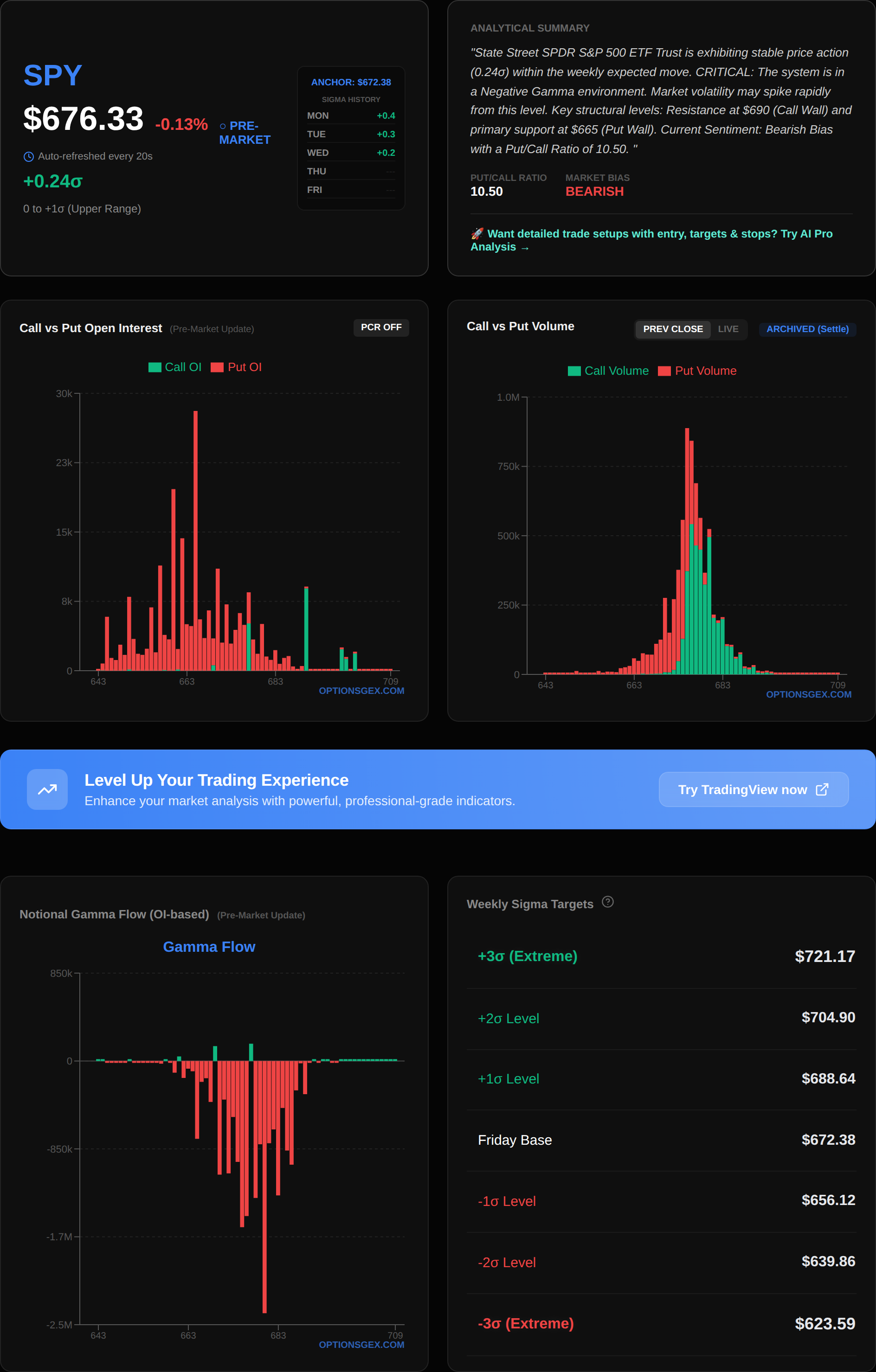Click the pre-market status circle indicator

click(x=223, y=127)
